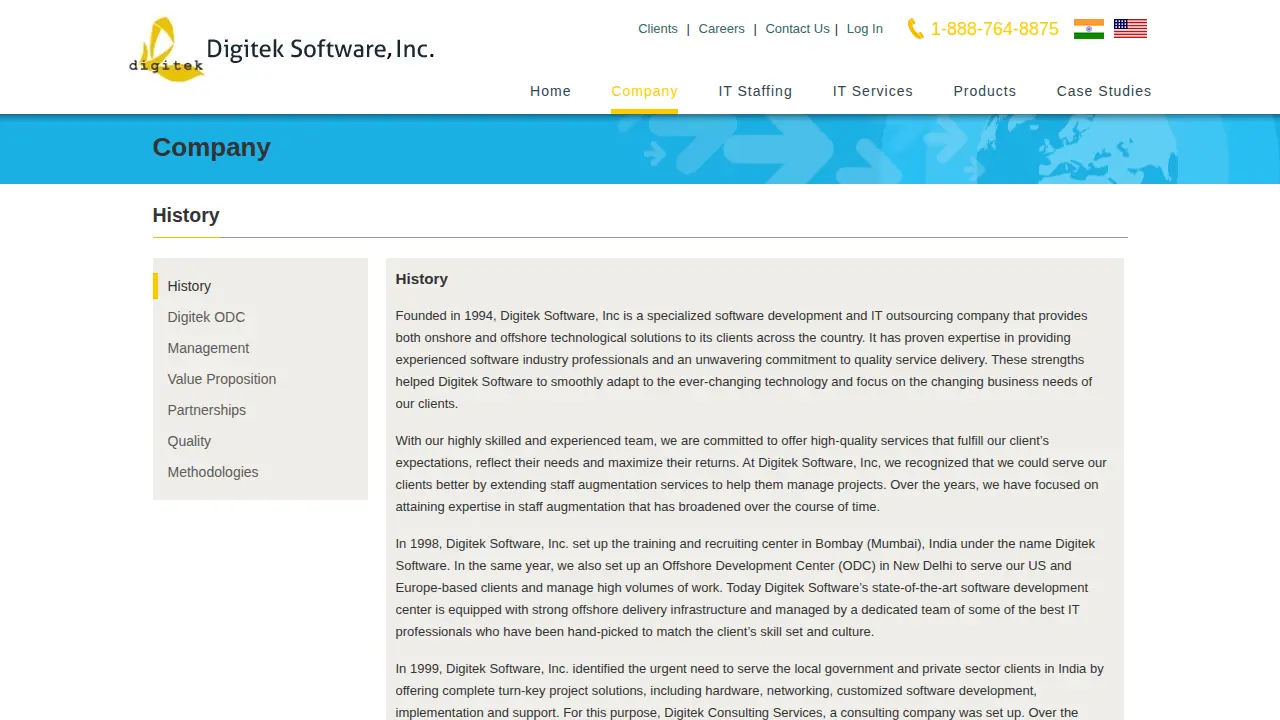Image resolution: width=1280 pixels, height=720 pixels.
Task: Select the Company menu item
Action: [x=644, y=91]
